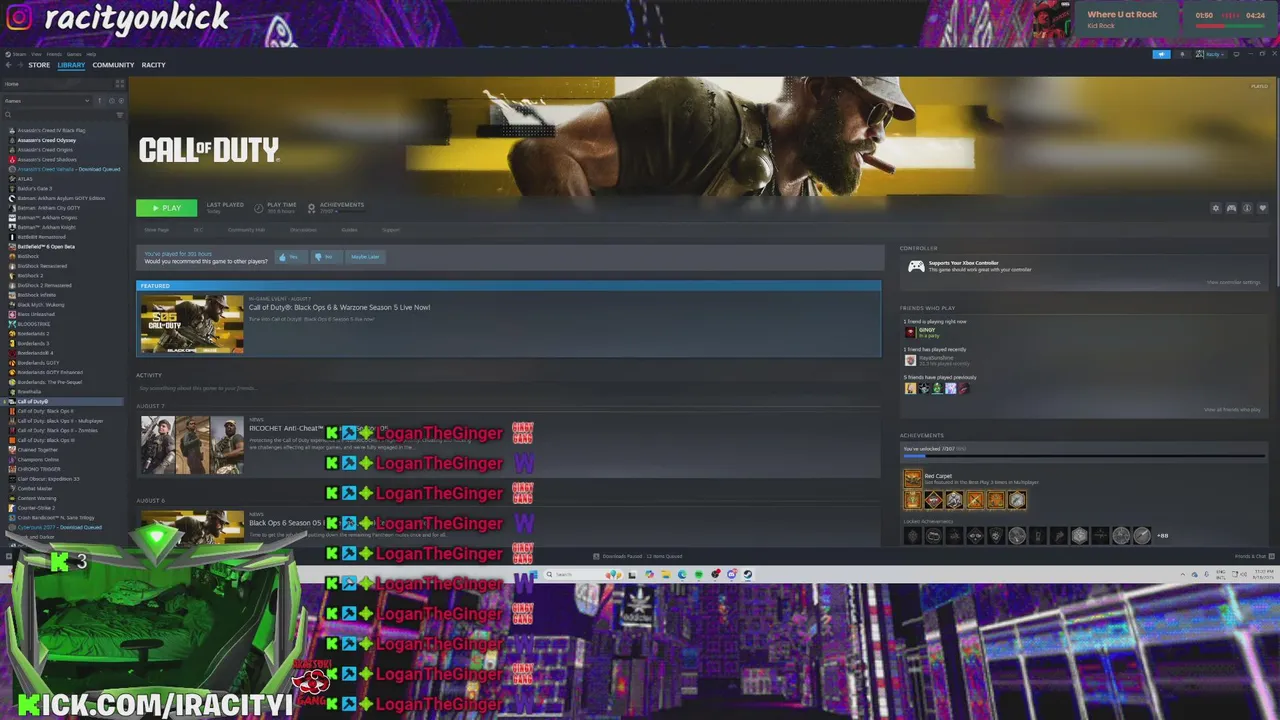Open View controller settings link
The image size is (1280, 720).
click(1233, 283)
